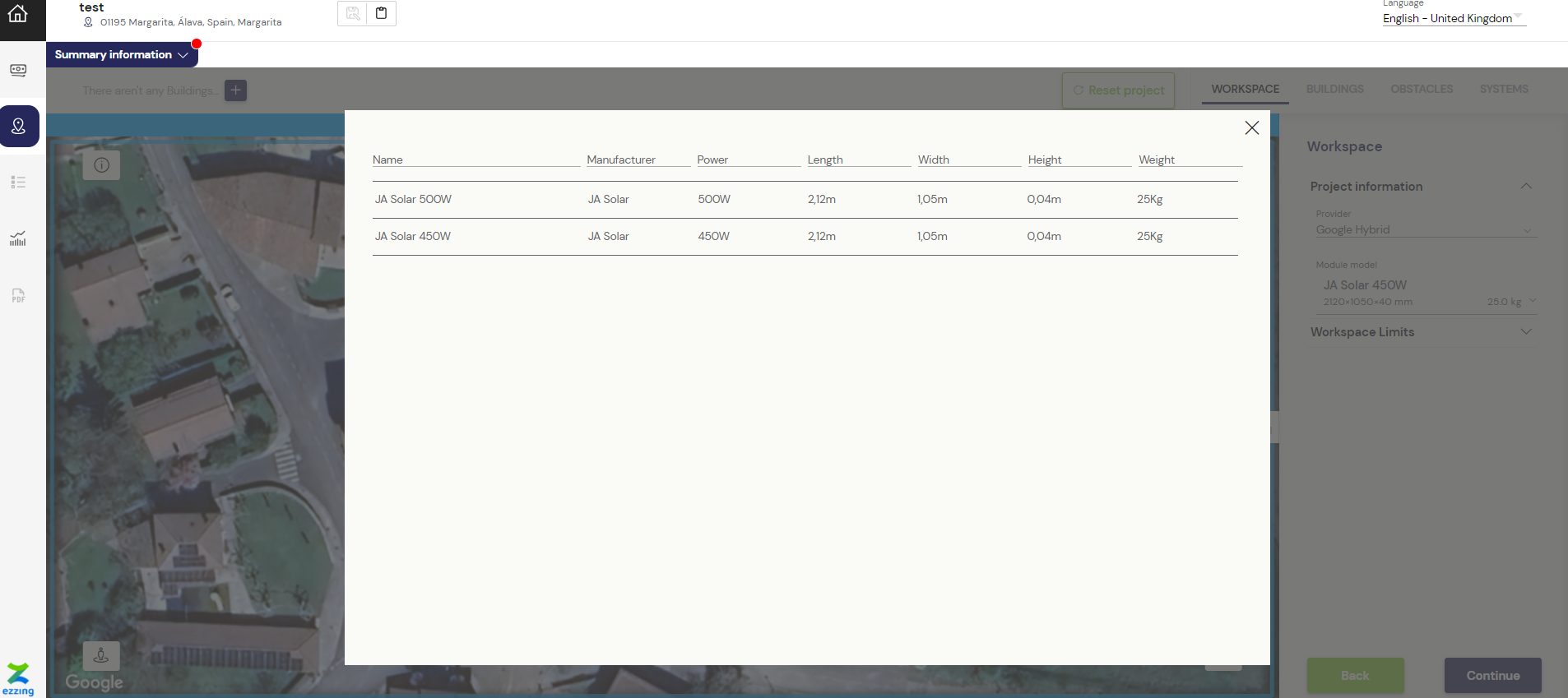Open the chart statistics sidebar icon
The width and height of the screenshot is (1568, 698).
(18, 238)
